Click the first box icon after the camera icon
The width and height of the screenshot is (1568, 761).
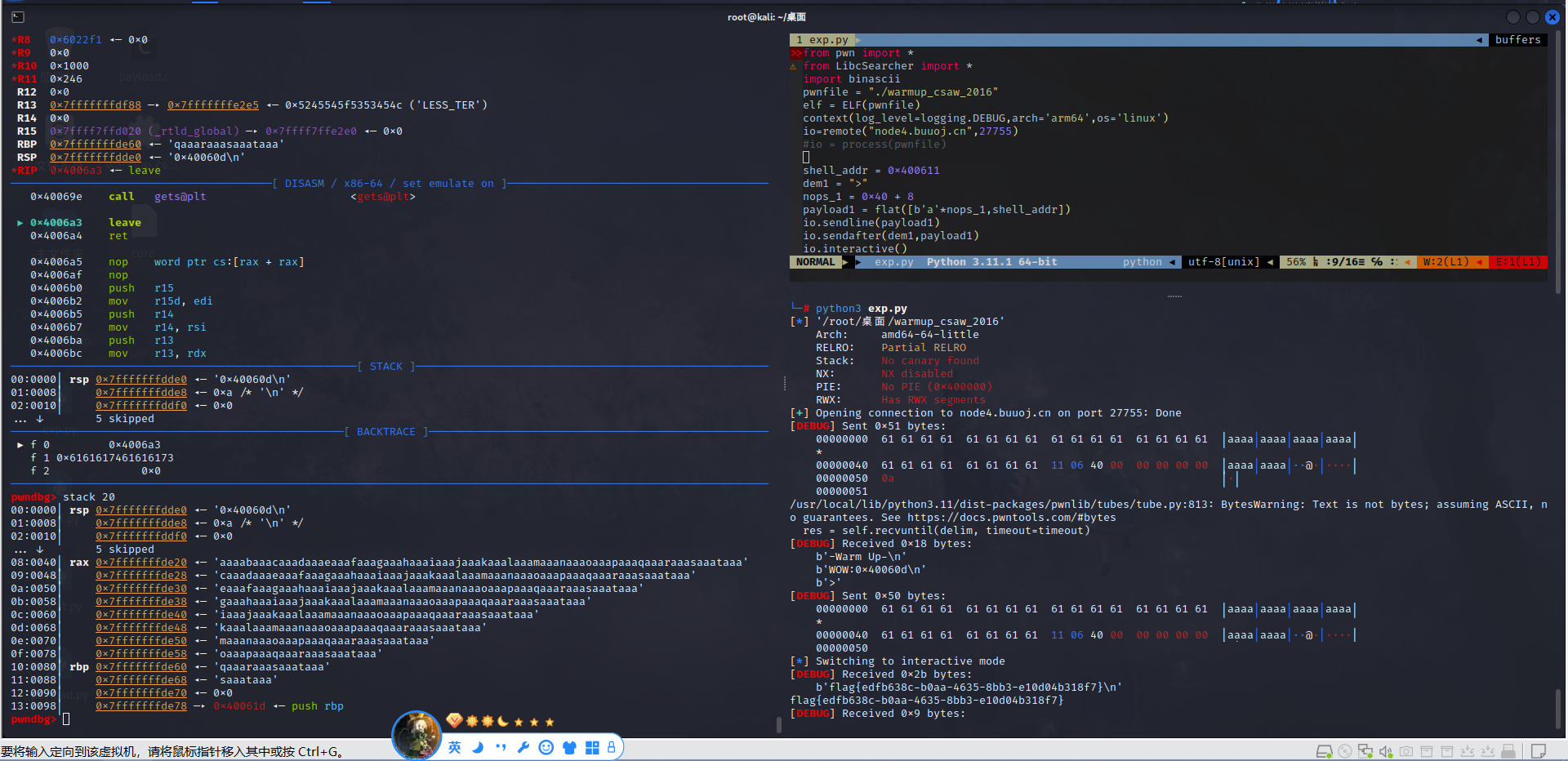tap(1427, 751)
